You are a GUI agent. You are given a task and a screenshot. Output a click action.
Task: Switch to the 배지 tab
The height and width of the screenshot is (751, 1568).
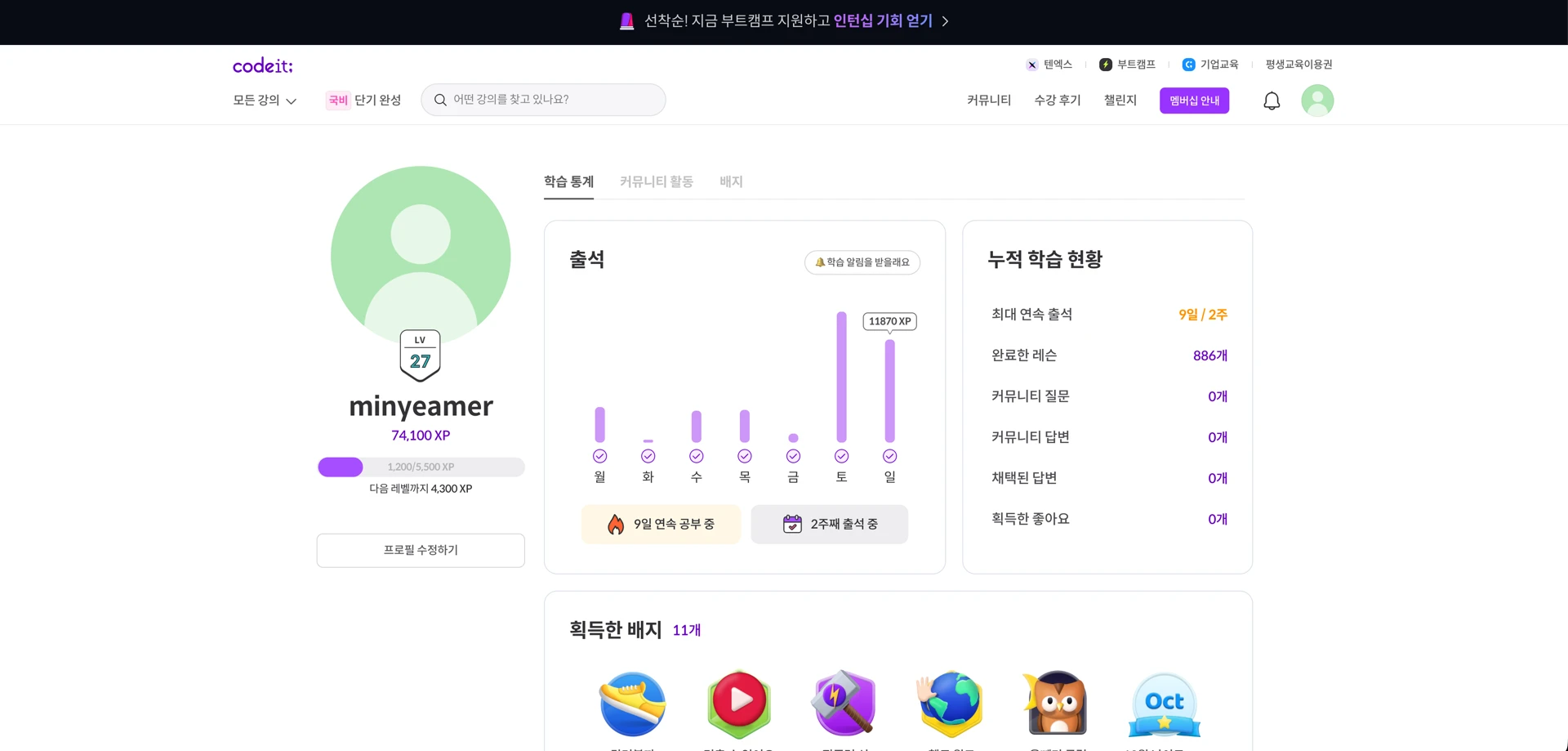tap(731, 181)
